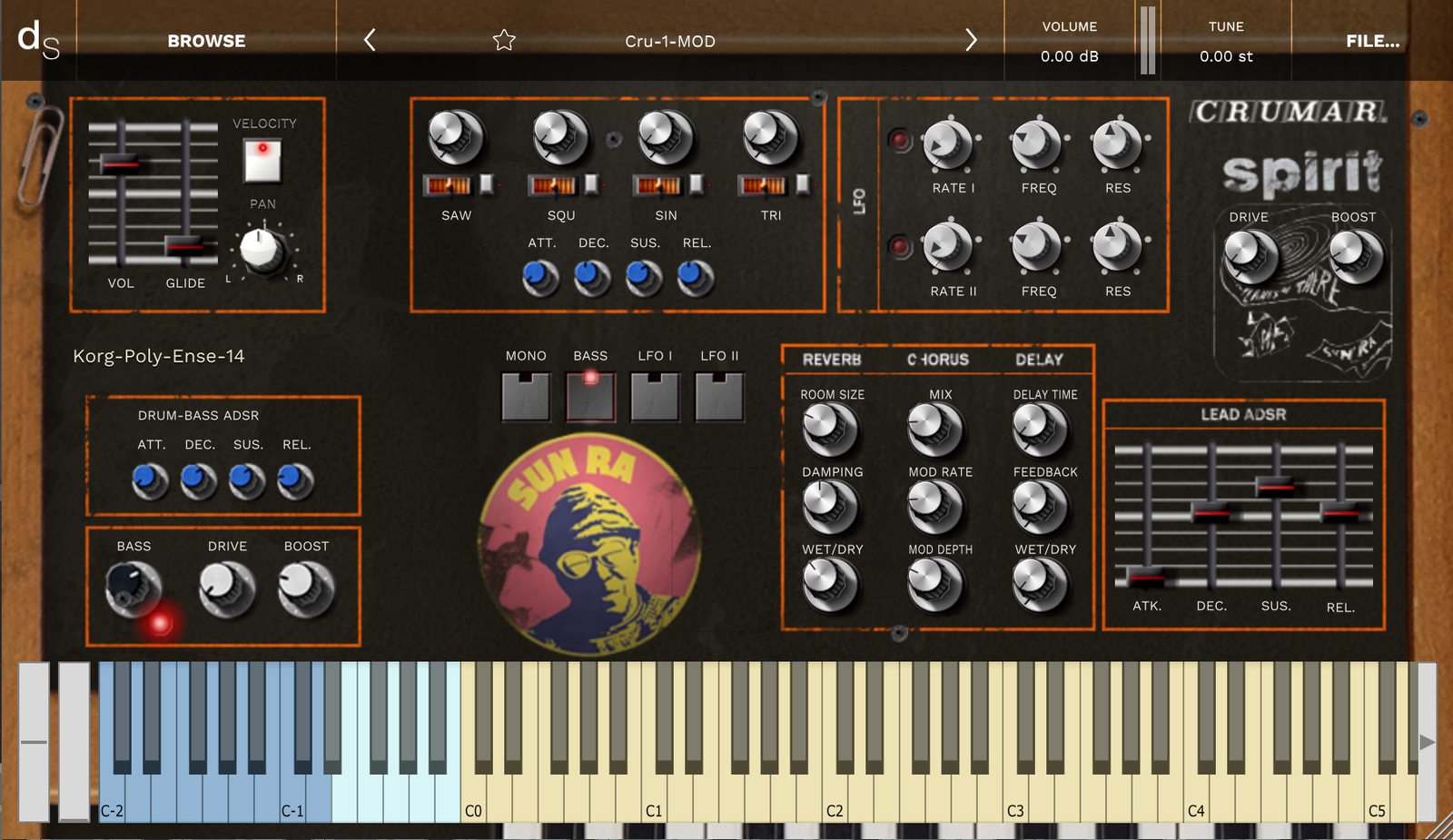Enable the MONO mode button
This screenshot has height=840, width=1453.
pyautogui.click(x=526, y=398)
